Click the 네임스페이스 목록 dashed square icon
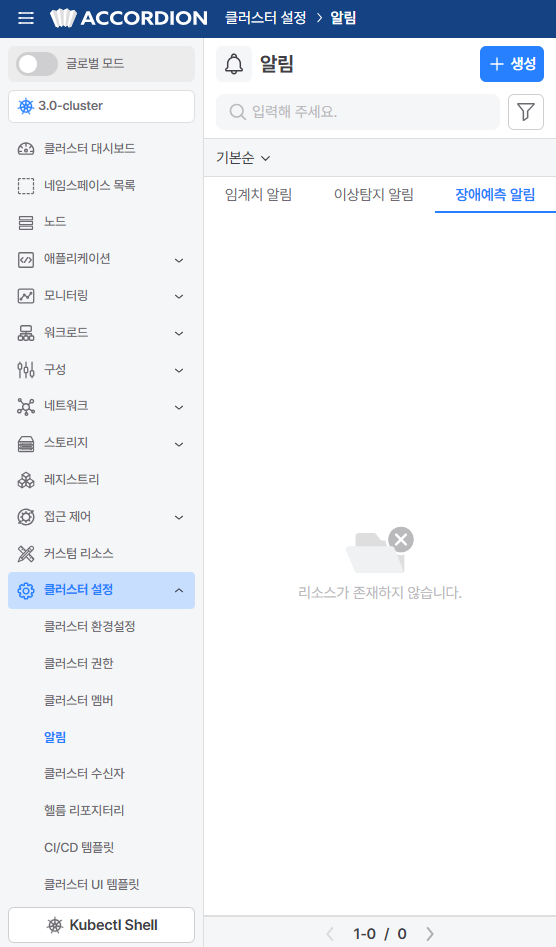556x947 pixels. coord(26,186)
